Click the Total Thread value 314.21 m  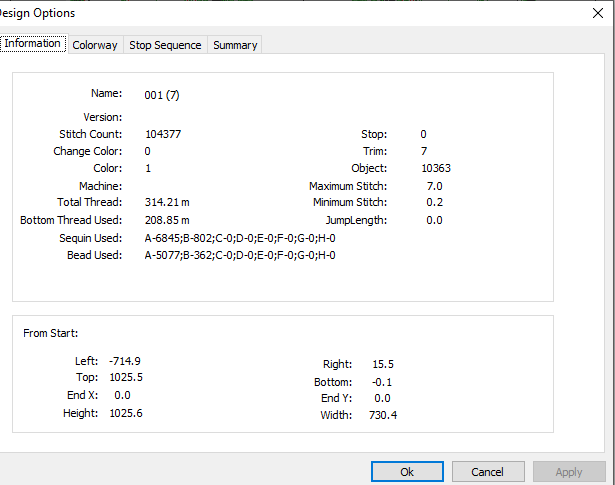(x=167, y=202)
